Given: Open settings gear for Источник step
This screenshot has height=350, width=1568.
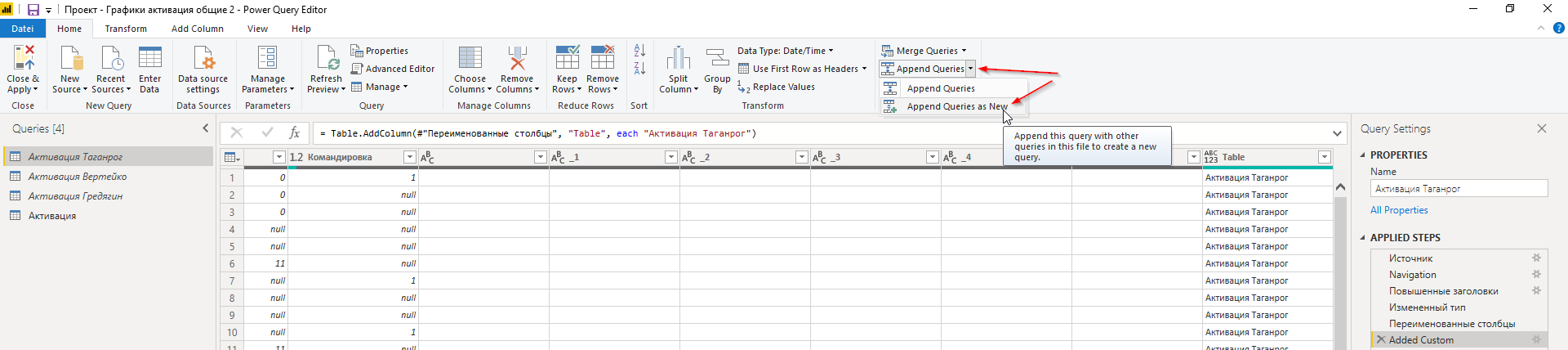Looking at the screenshot, I should (x=1536, y=258).
